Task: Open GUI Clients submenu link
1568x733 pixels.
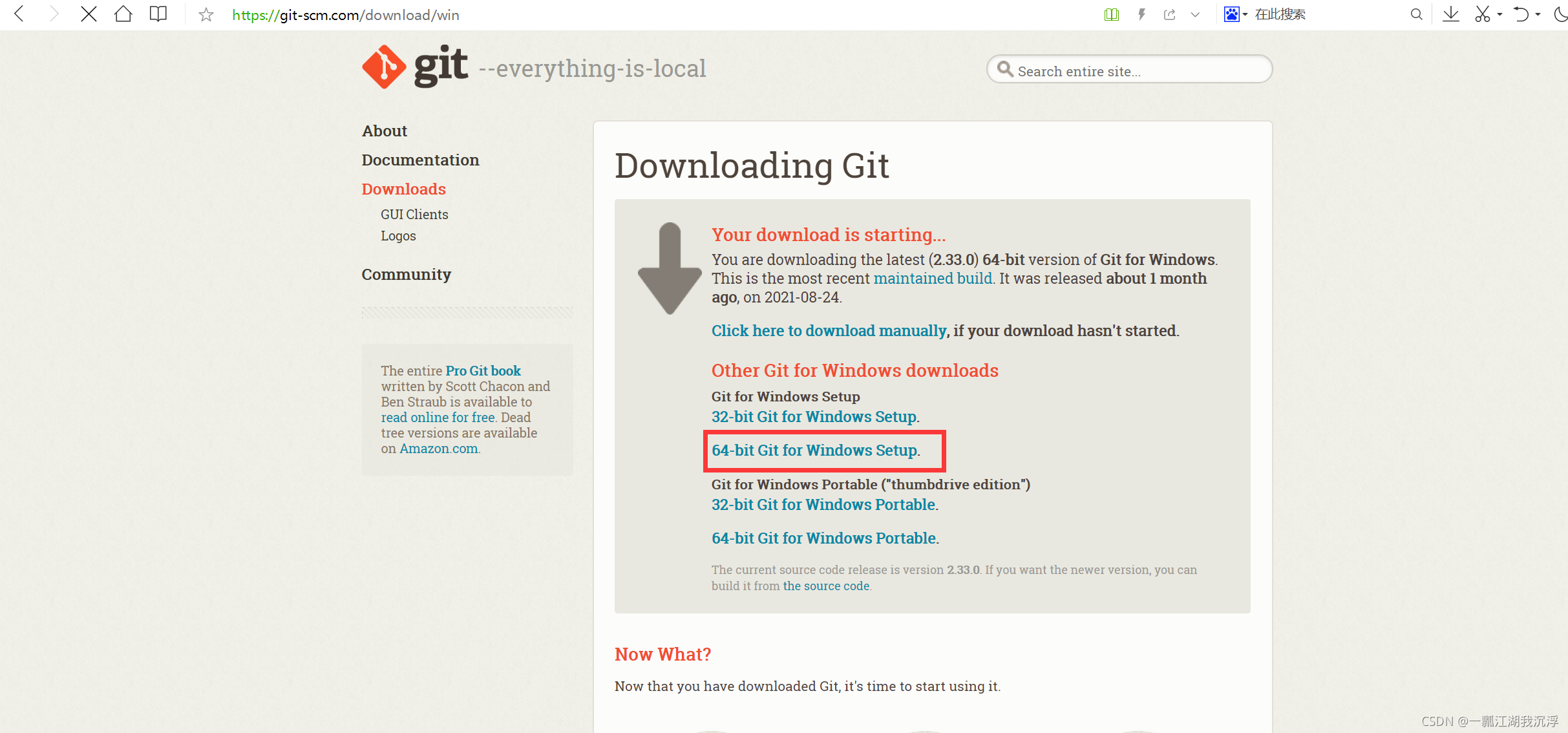Action: 414,214
